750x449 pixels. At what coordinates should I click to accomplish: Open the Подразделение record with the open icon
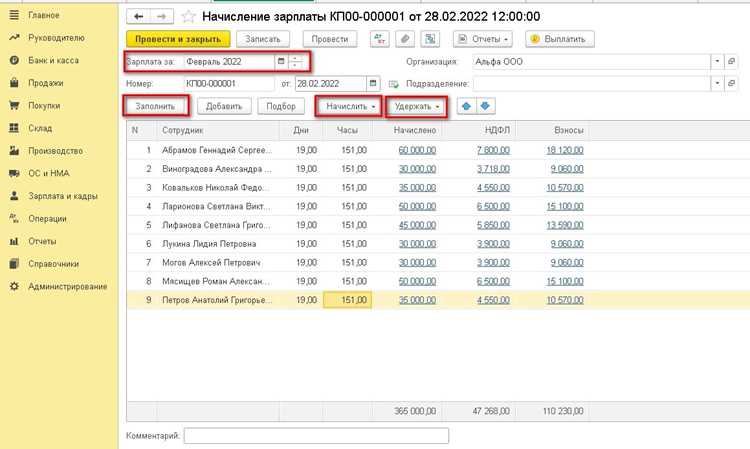tap(731, 84)
